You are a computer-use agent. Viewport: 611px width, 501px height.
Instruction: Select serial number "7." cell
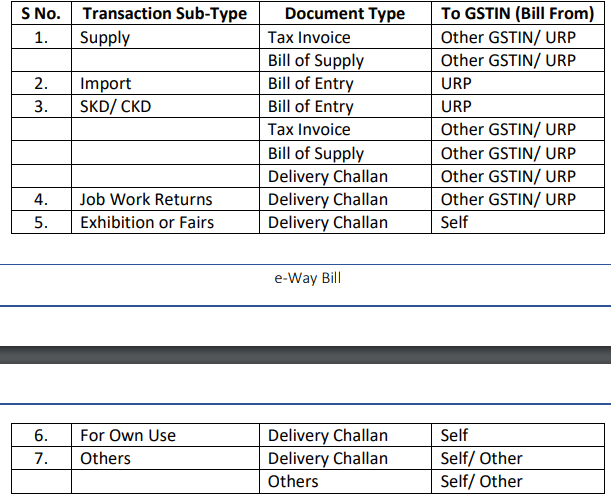[41, 458]
